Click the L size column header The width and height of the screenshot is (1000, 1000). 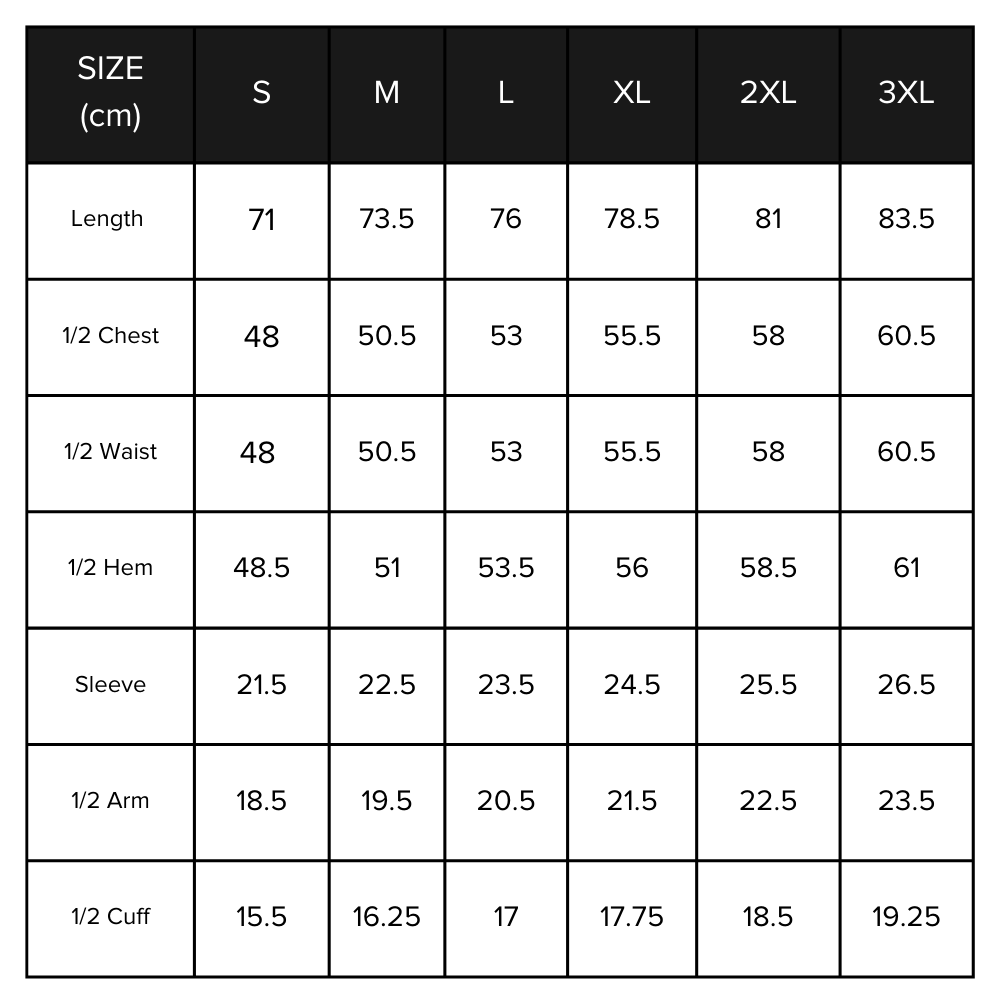(x=506, y=93)
